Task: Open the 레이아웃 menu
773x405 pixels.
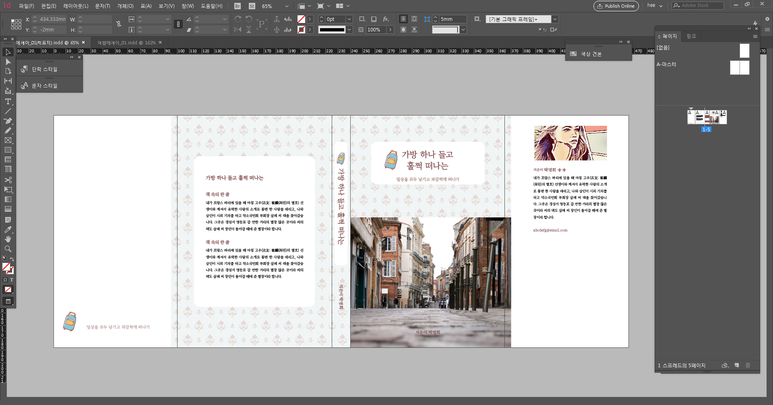Action: [76, 6]
